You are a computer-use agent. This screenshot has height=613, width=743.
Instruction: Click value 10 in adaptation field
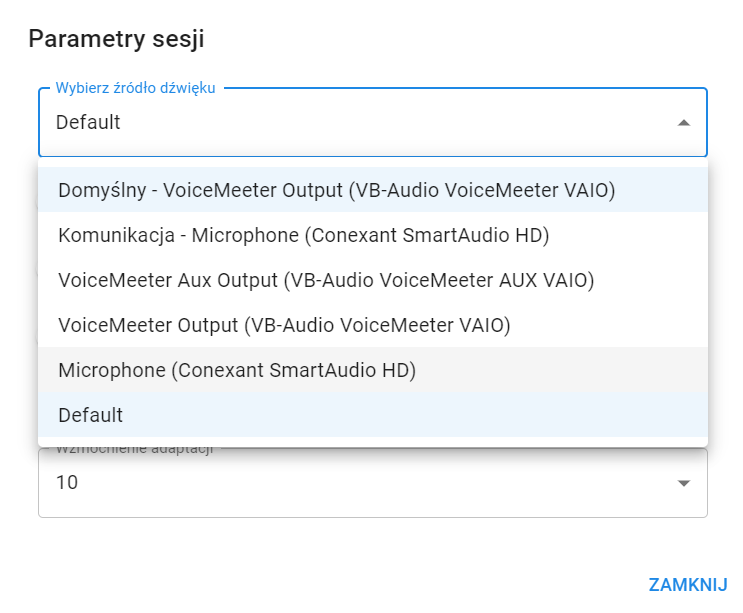pos(67,483)
